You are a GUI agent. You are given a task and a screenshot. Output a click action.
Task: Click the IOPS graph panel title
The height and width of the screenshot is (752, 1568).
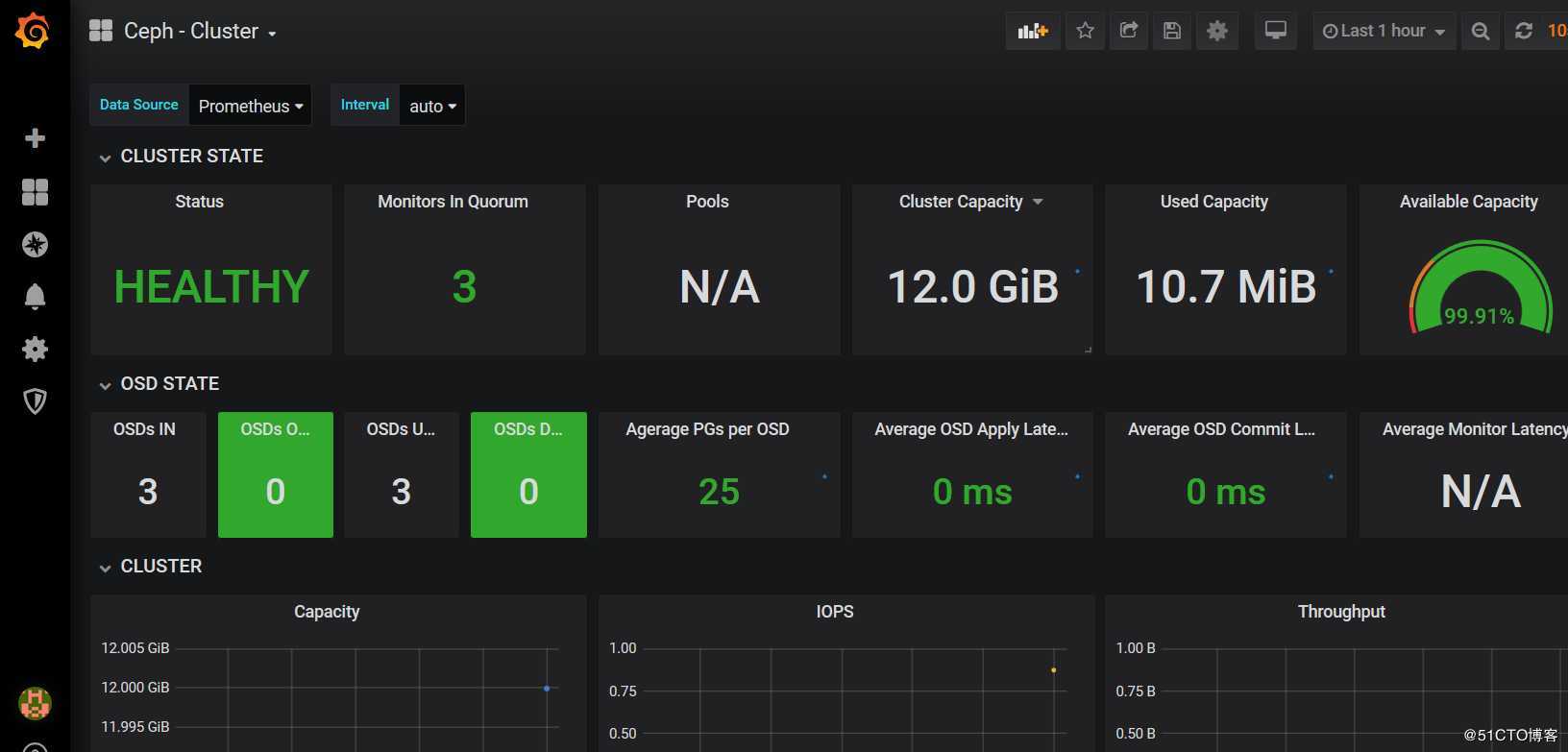coord(834,612)
